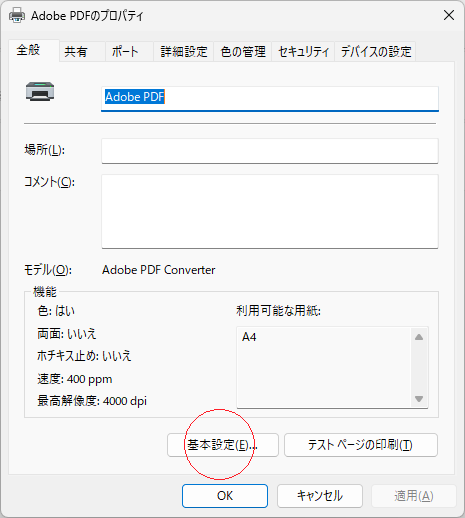
Task: Click inside the コメント comment box
Action: click(270, 211)
